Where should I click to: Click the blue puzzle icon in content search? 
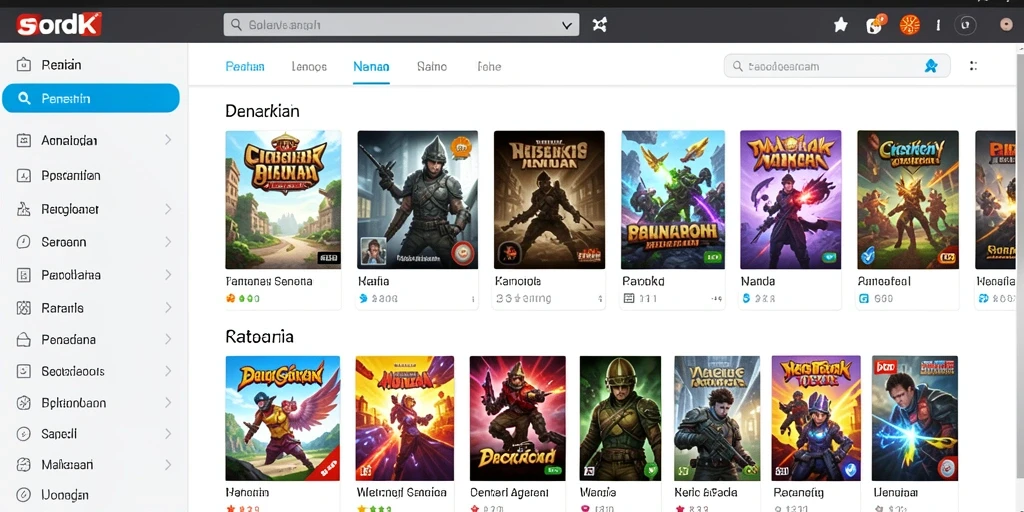[931, 66]
